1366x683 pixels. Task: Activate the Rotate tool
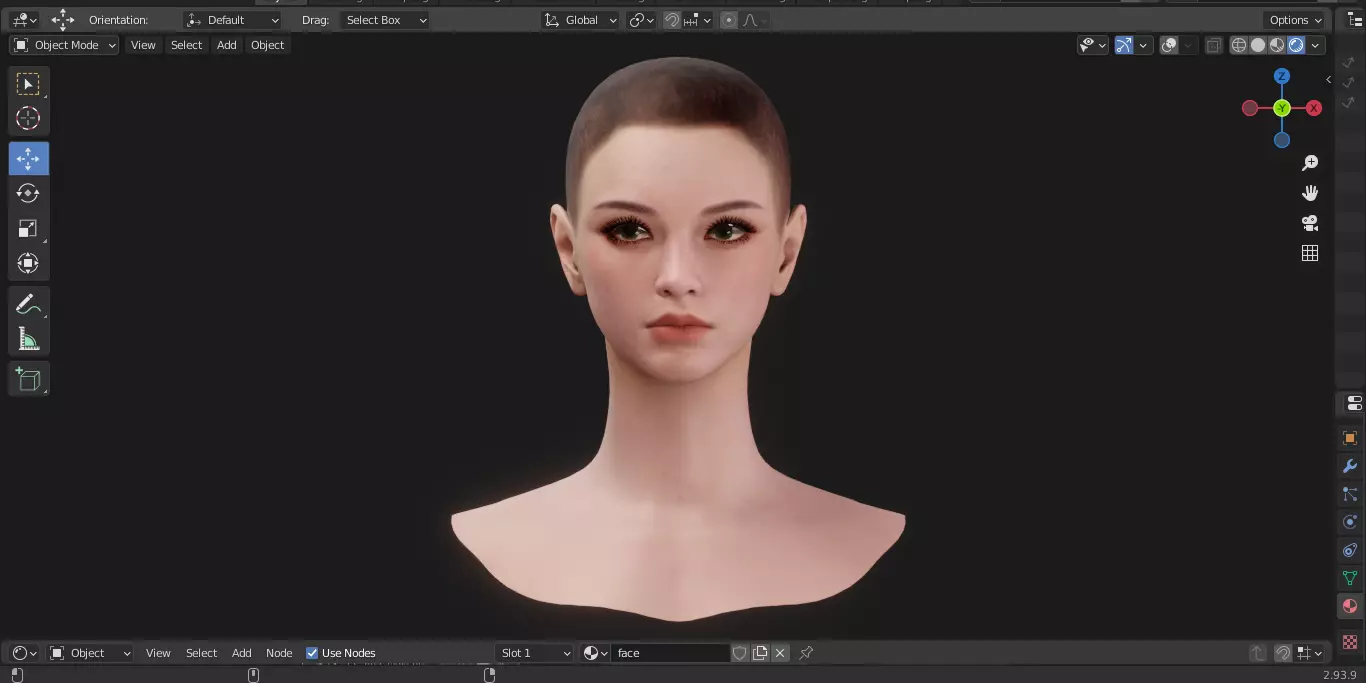click(x=28, y=193)
